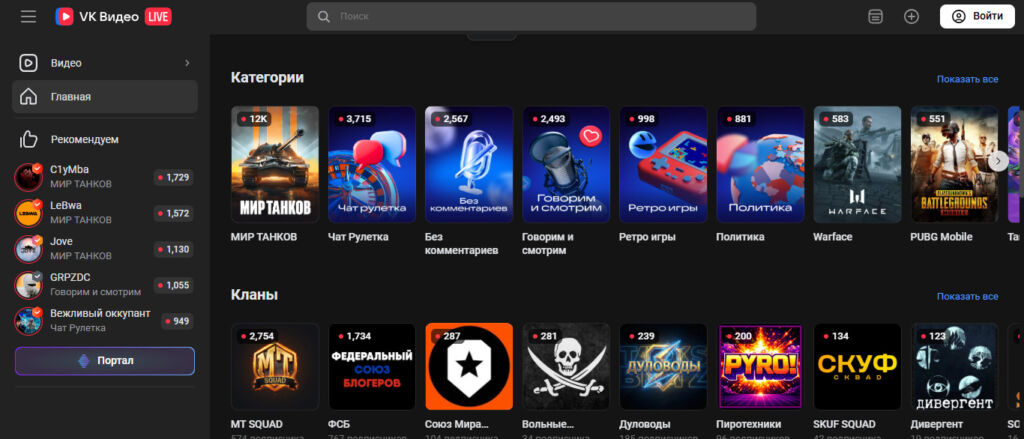Screen dimensions: 1024x439
Task: Click the Дуловоды clan title
Action: click(645, 424)
